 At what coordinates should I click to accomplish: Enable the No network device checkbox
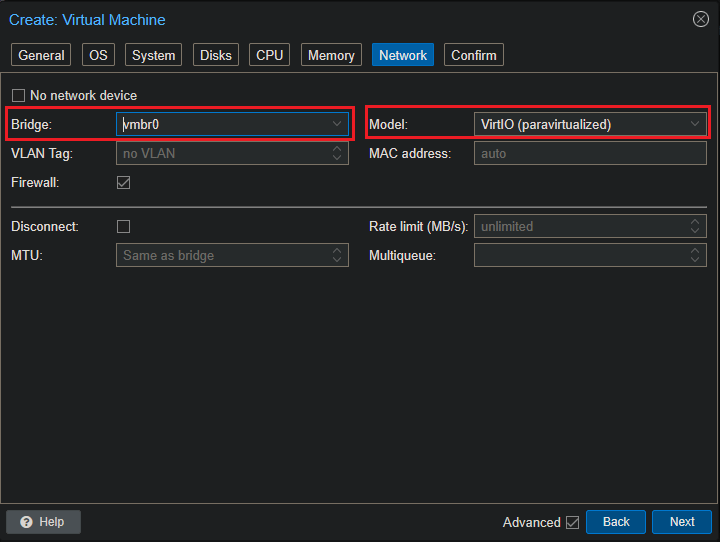point(18,96)
